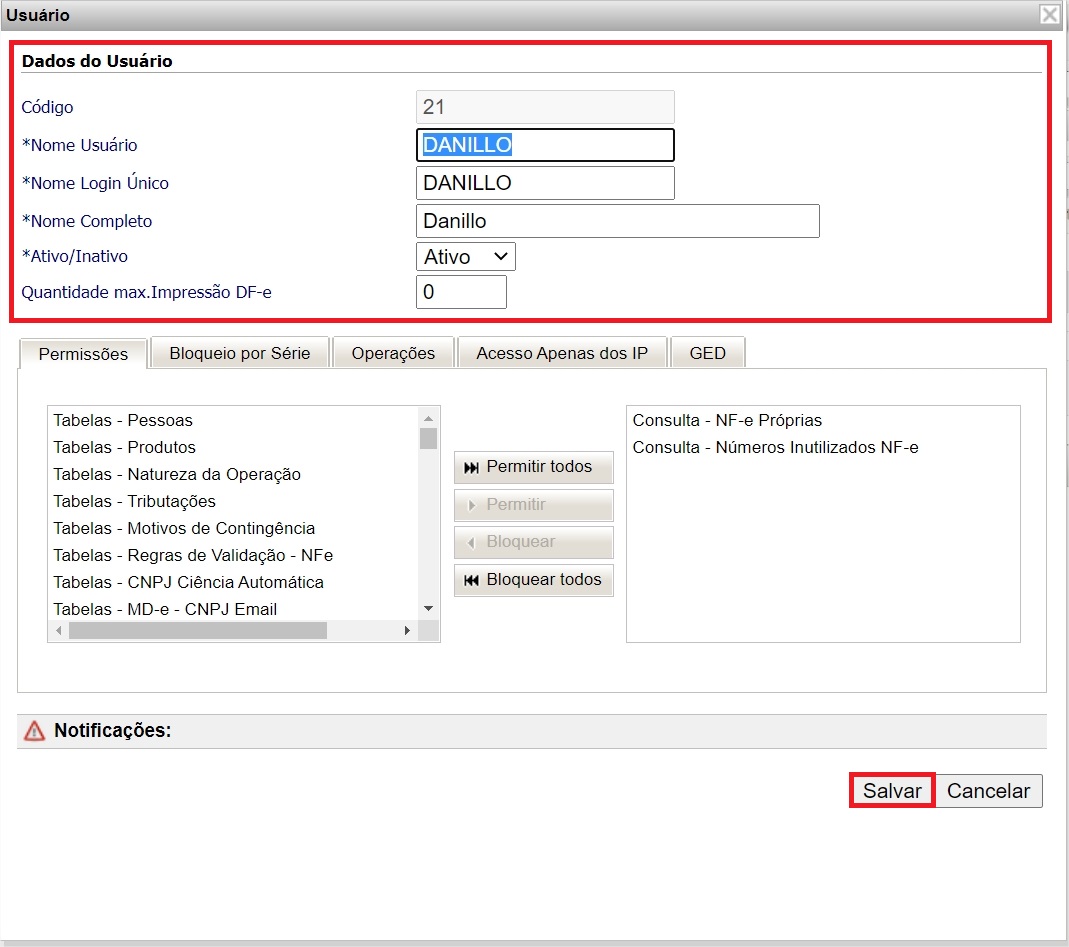
Task: Focus the Nome Login Único field
Action: 545,183
